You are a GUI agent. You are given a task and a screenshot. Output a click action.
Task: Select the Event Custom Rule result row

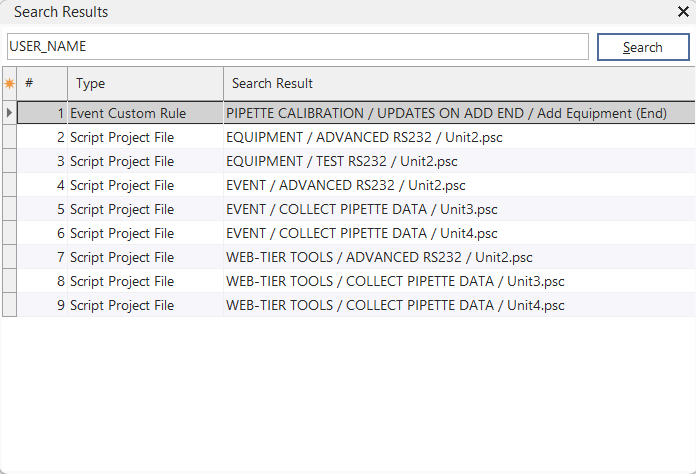446,113
